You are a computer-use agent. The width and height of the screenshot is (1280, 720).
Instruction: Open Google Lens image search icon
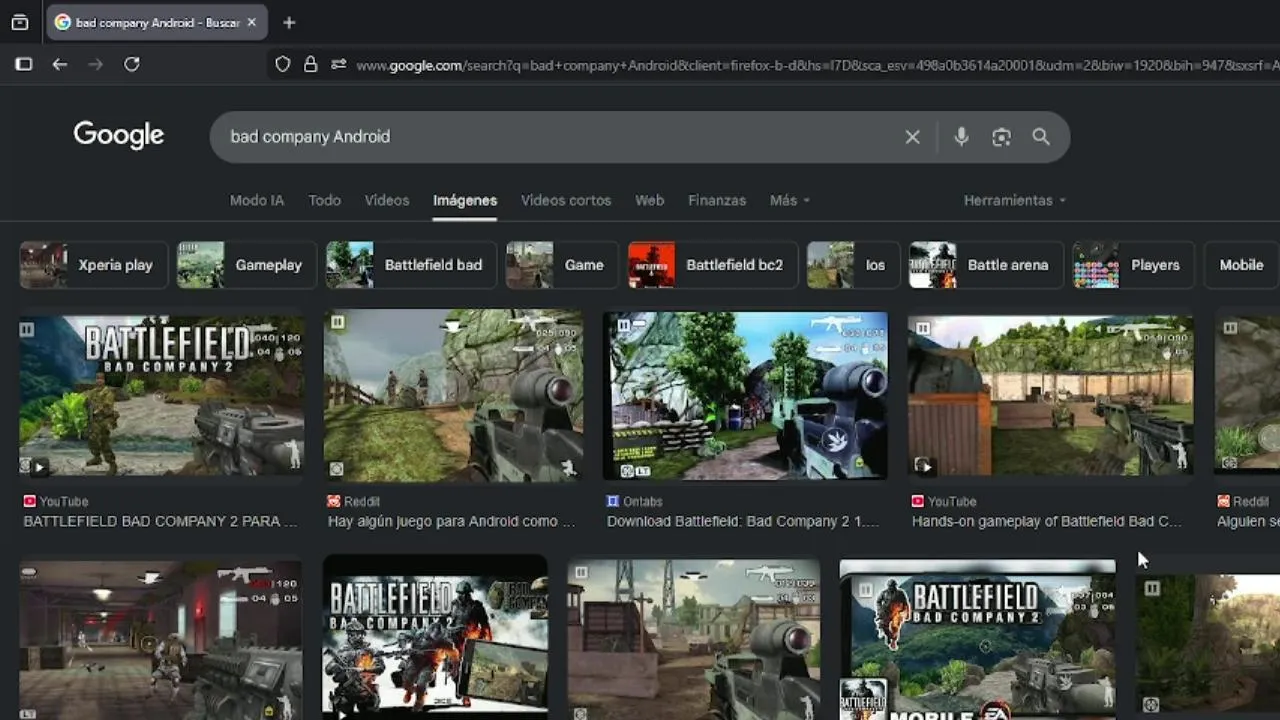(x=1001, y=137)
